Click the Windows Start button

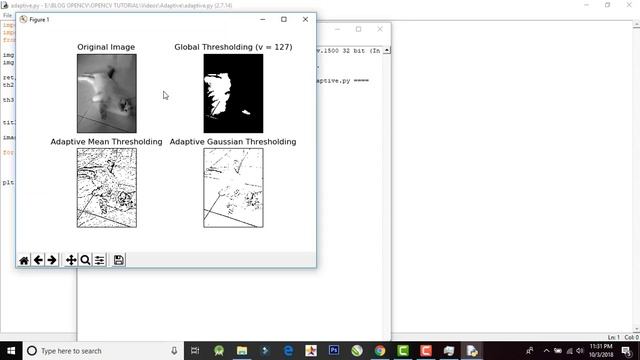pos(11,351)
